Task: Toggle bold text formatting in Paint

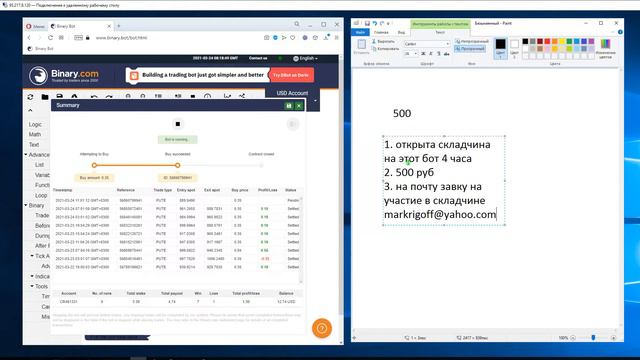Action: (423, 53)
